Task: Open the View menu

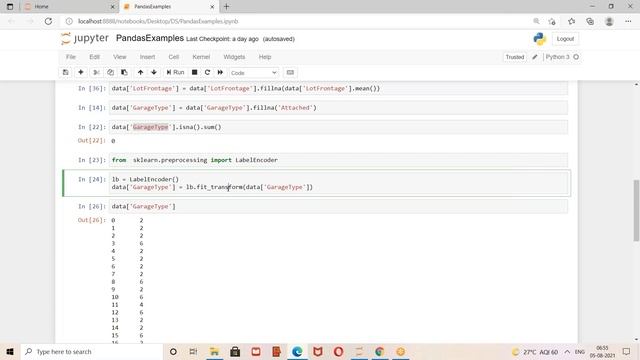Action: pos(120,57)
